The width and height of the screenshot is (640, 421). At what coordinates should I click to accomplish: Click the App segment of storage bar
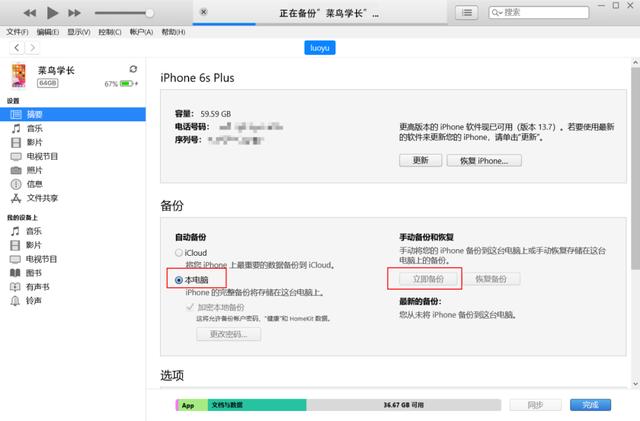pos(191,405)
